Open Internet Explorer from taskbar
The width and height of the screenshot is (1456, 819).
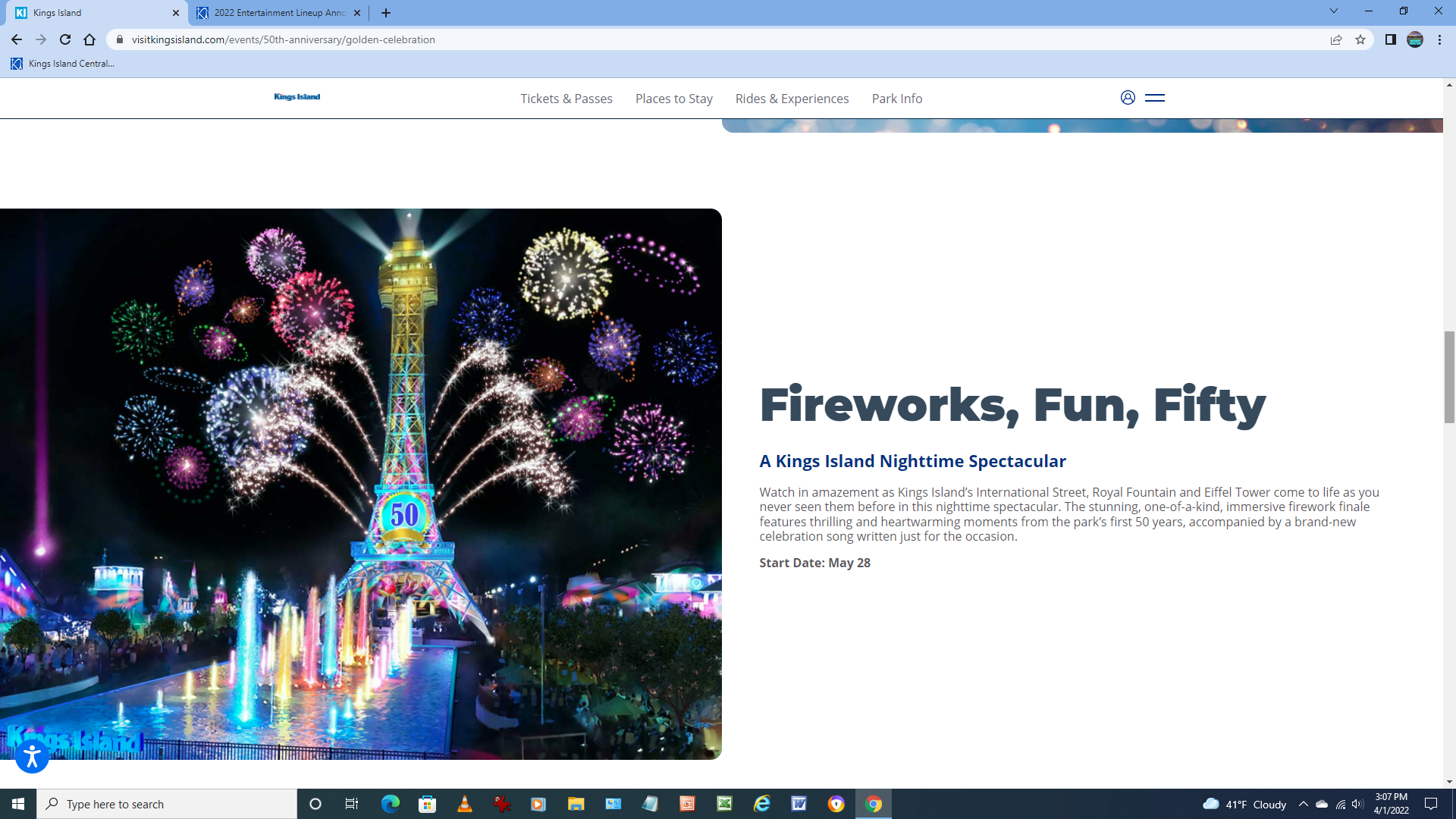(x=761, y=804)
